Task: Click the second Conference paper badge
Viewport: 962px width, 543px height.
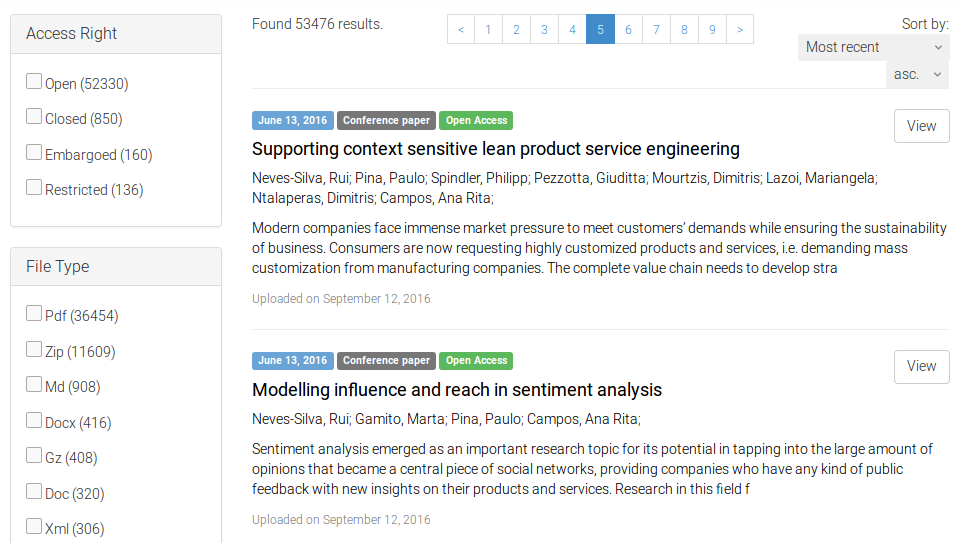Action: point(386,360)
